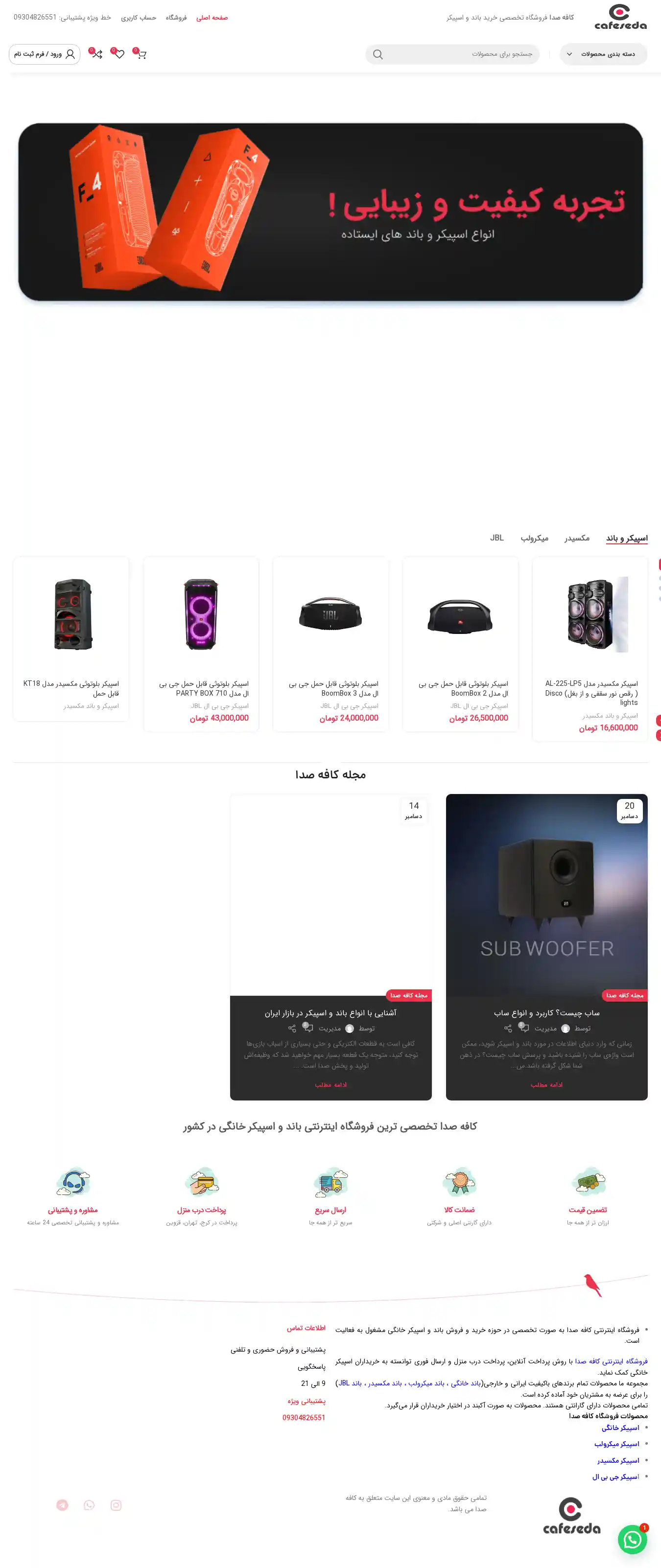The width and height of the screenshot is (661, 1568).
Task: Click ادامه مطلب under subwoofer article
Action: (546, 1085)
